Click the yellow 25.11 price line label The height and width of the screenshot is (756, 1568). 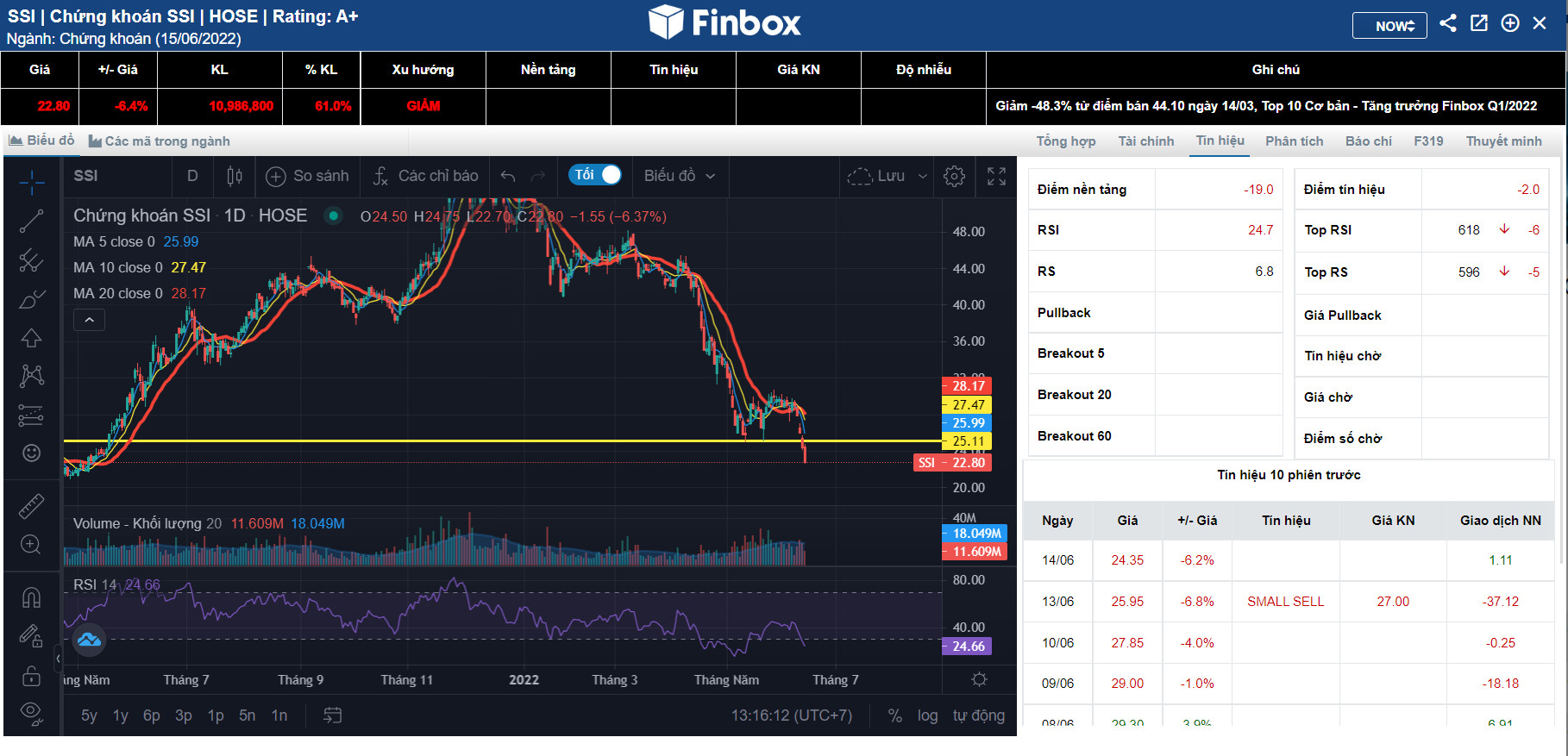point(967,441)
